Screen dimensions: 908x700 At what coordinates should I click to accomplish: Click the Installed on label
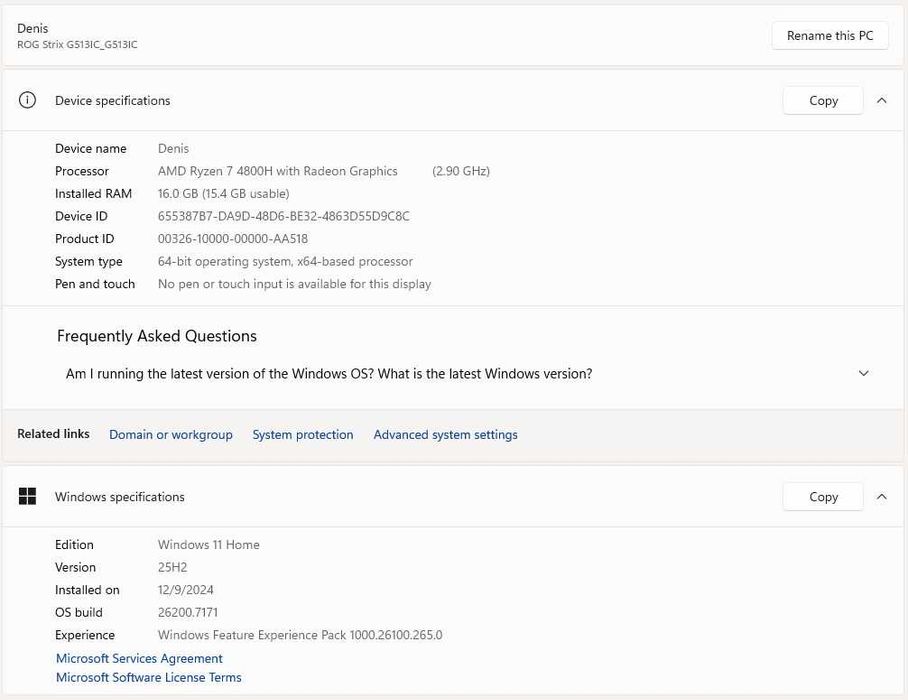click(x=87, y=589)
